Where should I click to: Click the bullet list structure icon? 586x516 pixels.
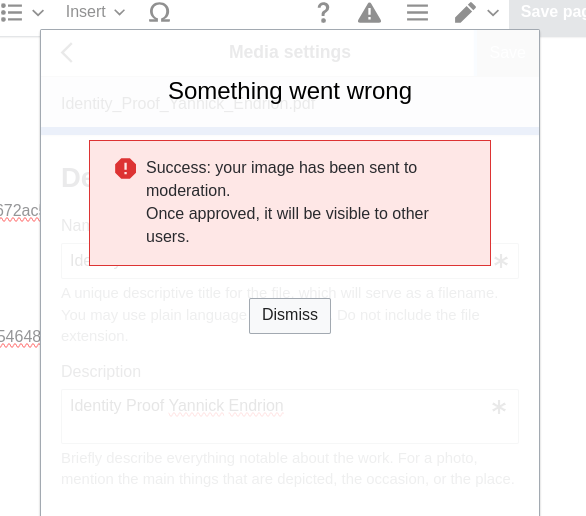click(x=12, y=13)
